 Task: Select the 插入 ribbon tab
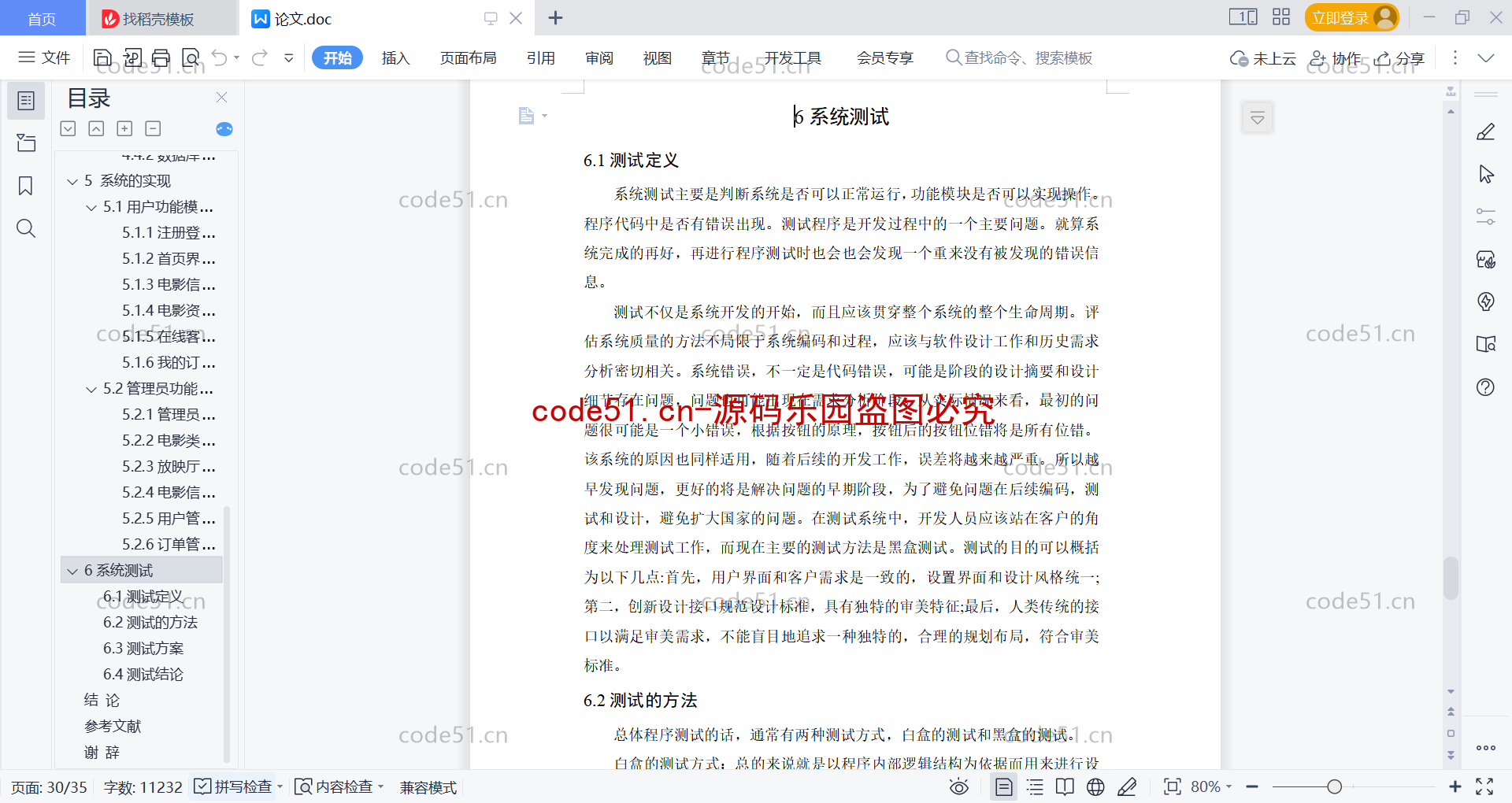coord(395,57)
